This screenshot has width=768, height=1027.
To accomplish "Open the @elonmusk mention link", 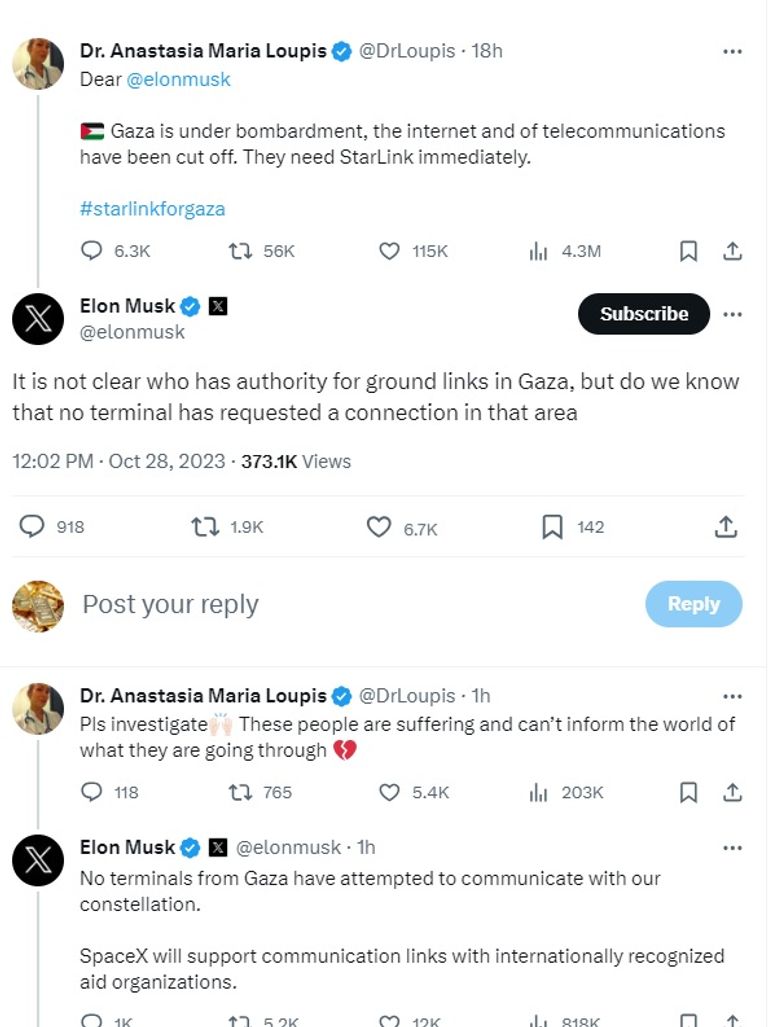I will coord(178,80).
